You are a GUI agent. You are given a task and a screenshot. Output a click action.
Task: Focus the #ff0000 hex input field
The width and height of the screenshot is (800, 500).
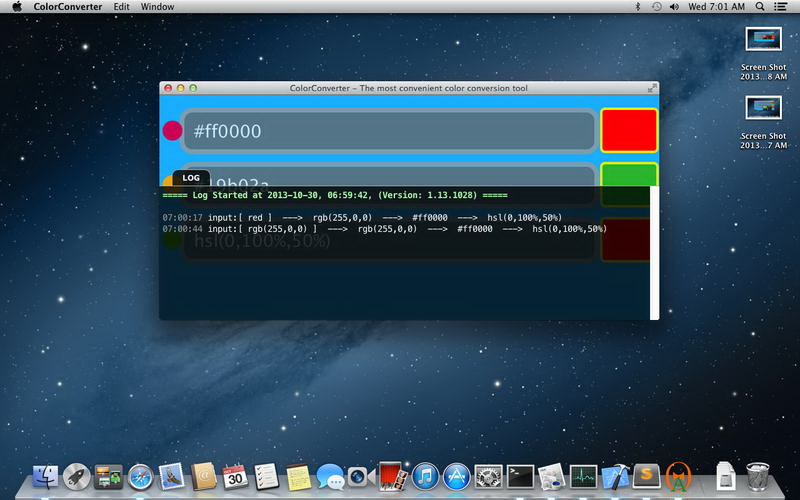[x=388, y=131]
